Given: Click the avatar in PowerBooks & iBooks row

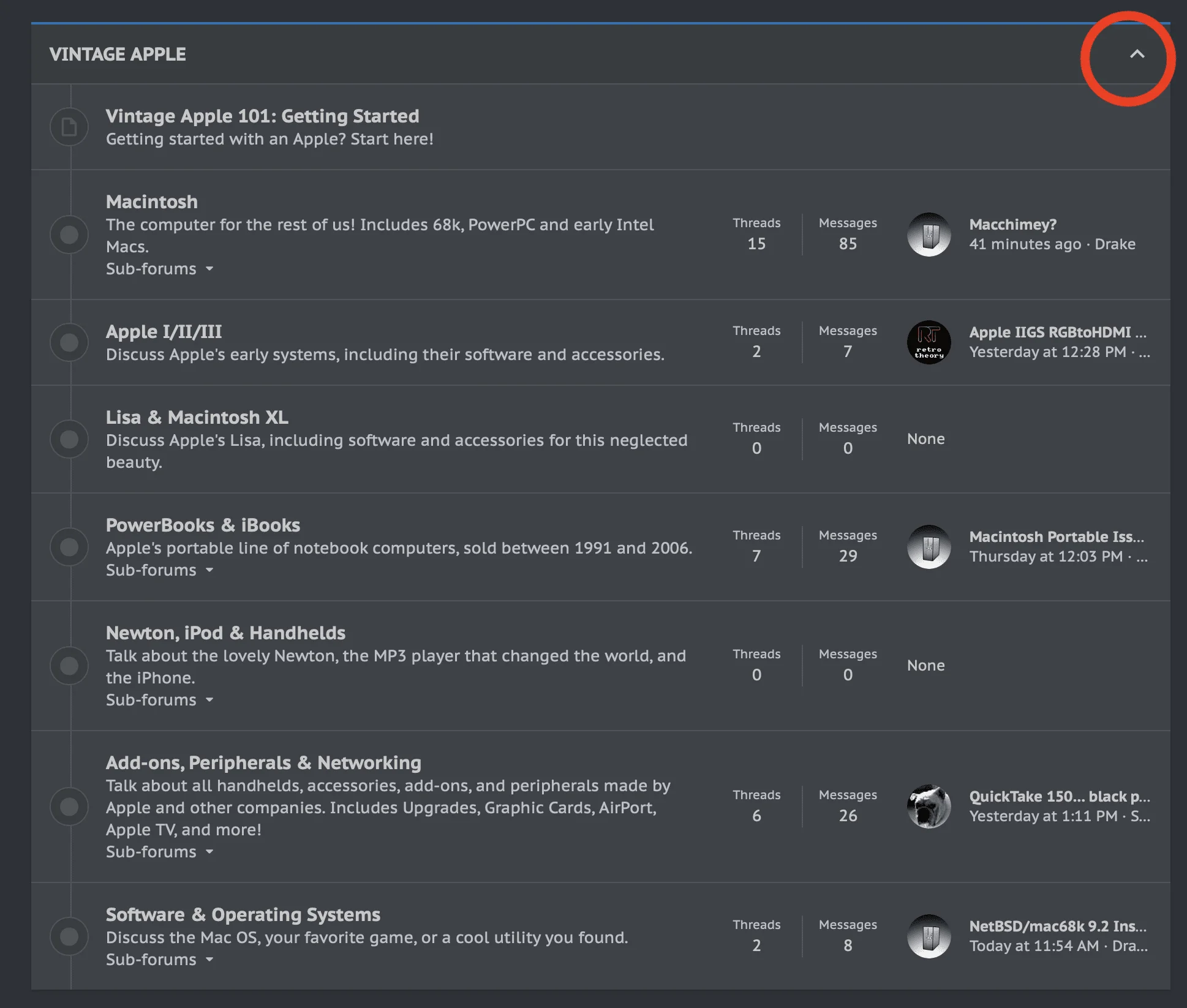Looking at the screenshot, I should pyautogui.click(x=929, y=547).
